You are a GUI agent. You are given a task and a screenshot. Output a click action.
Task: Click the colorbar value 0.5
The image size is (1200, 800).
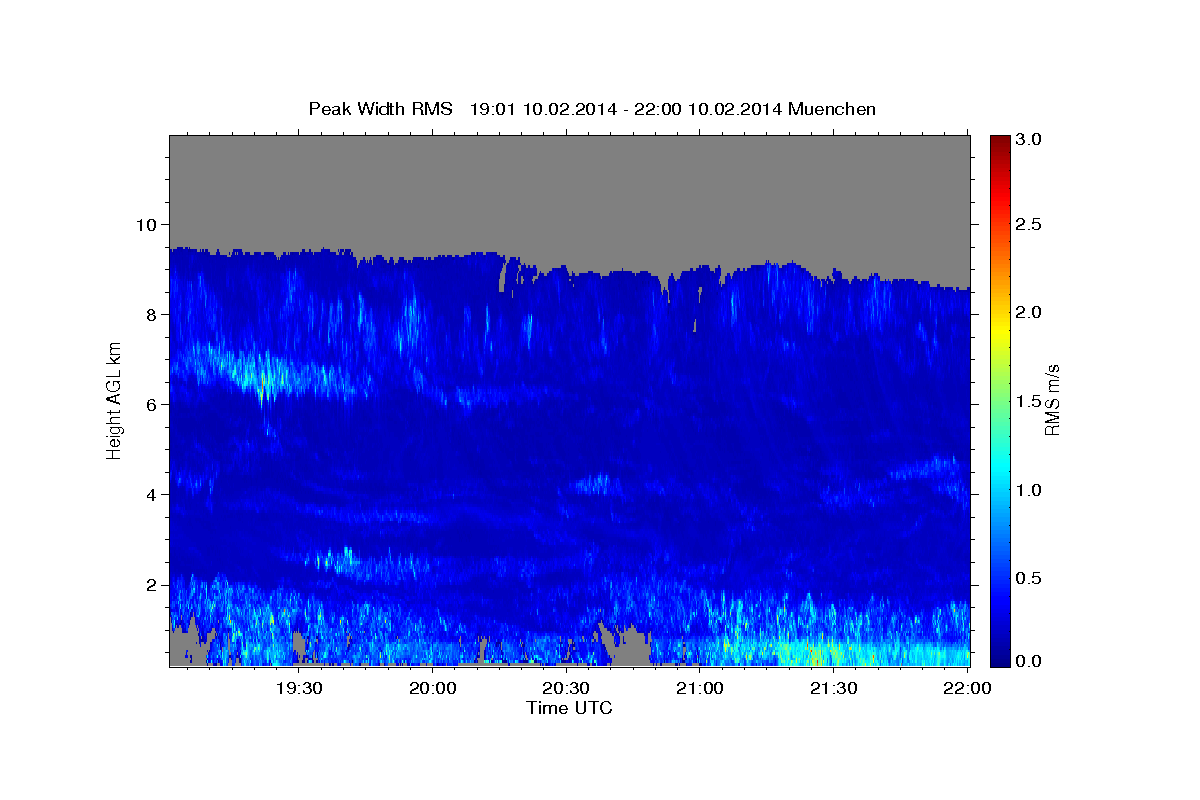point(1029,578)
